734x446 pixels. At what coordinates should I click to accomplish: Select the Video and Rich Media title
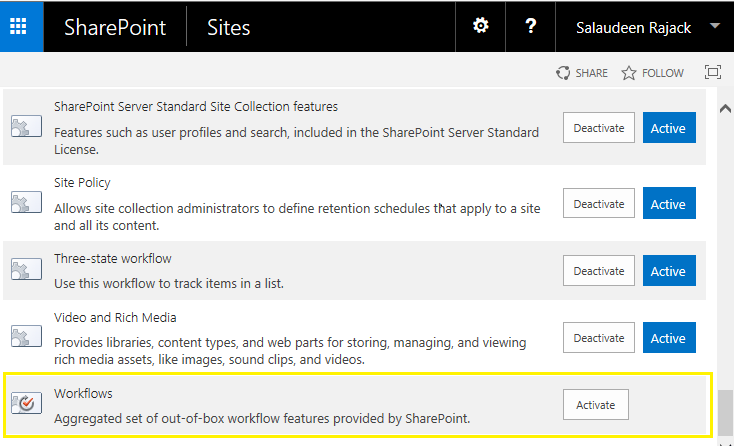(x=115, y=317)
